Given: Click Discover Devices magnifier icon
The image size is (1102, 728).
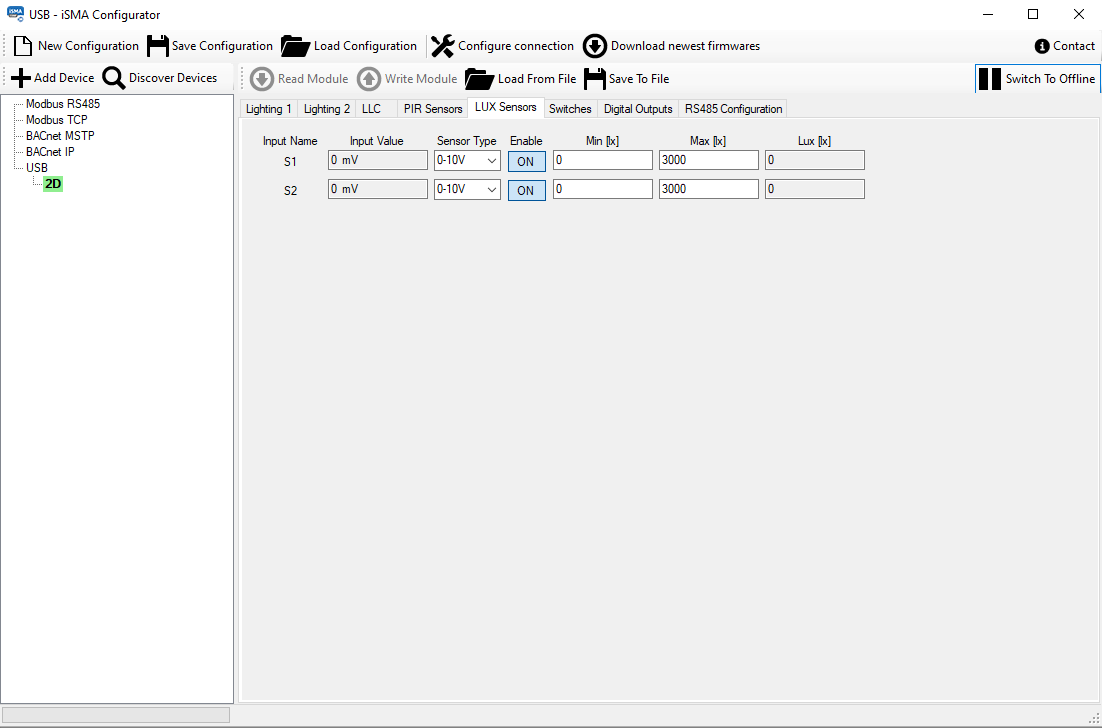Looking at the screenshot, I should pos(114,78).
